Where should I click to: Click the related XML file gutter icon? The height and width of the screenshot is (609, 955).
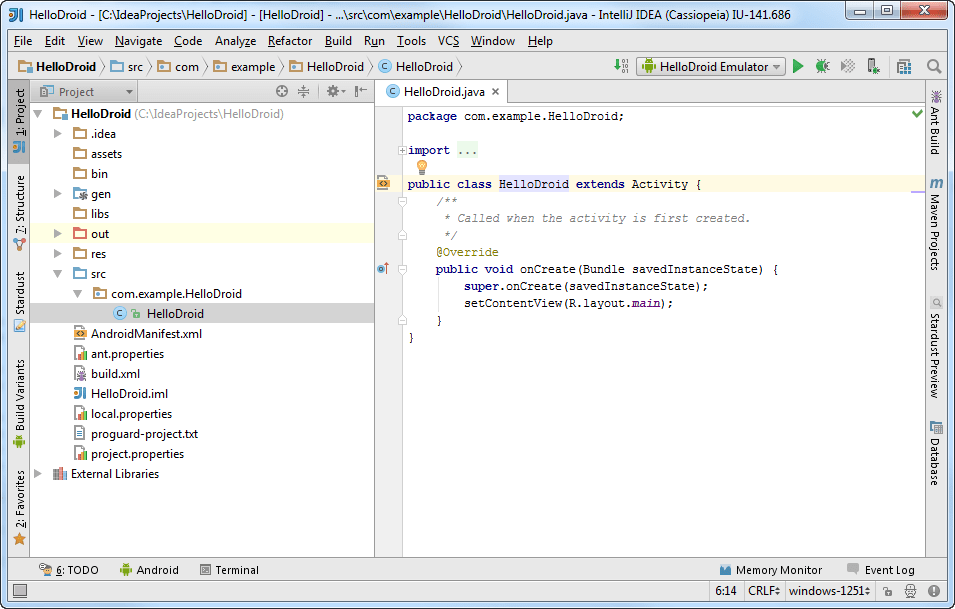383,183
